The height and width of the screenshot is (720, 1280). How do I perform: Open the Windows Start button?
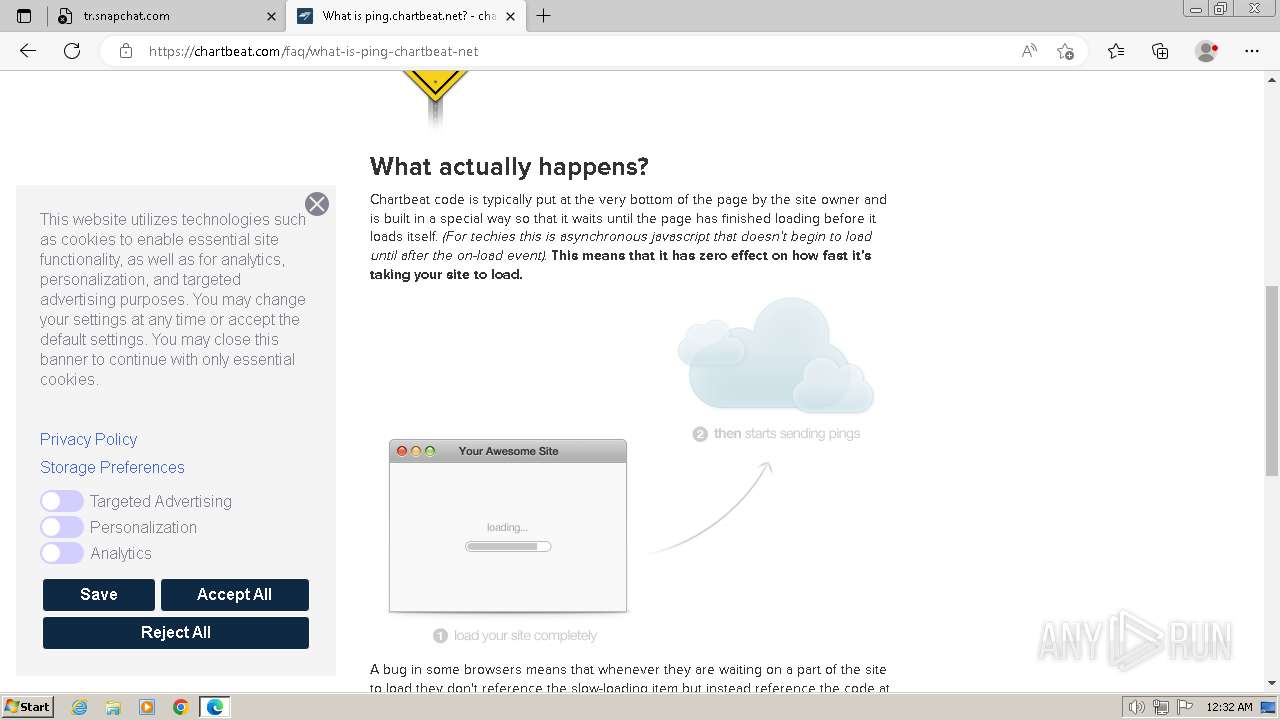(x=27, y=707)
